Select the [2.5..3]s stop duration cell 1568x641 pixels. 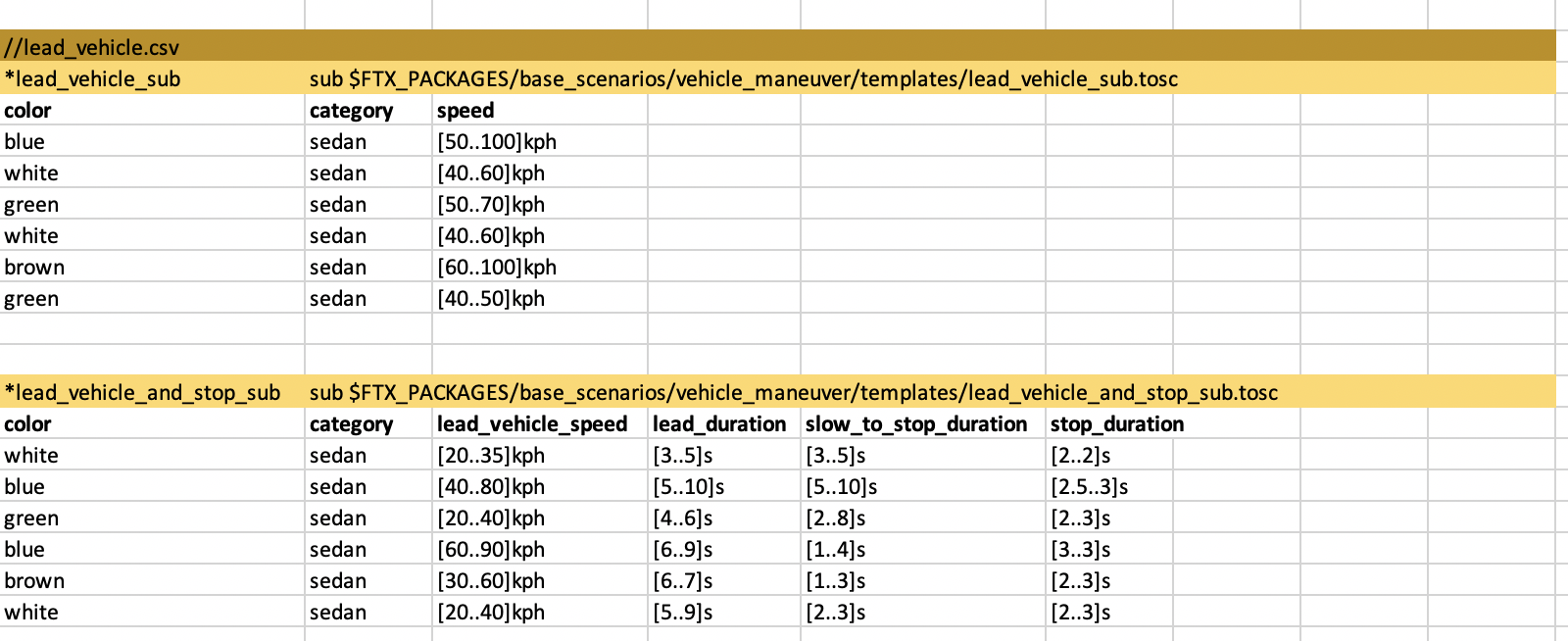coord(1090,487)
